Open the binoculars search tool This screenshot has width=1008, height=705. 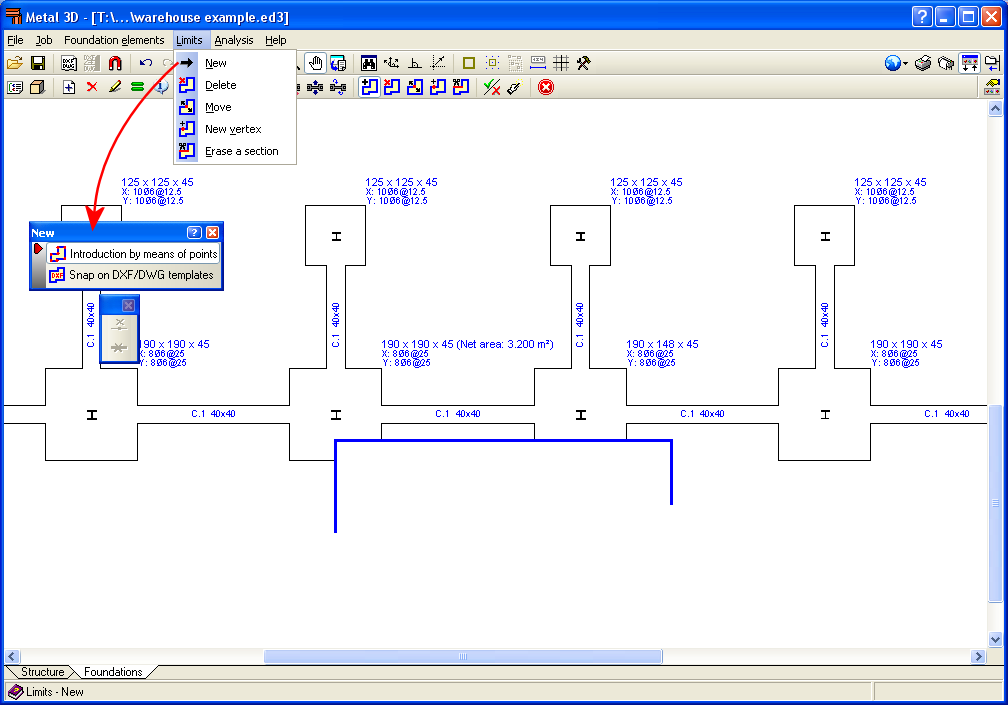(369, 63)
